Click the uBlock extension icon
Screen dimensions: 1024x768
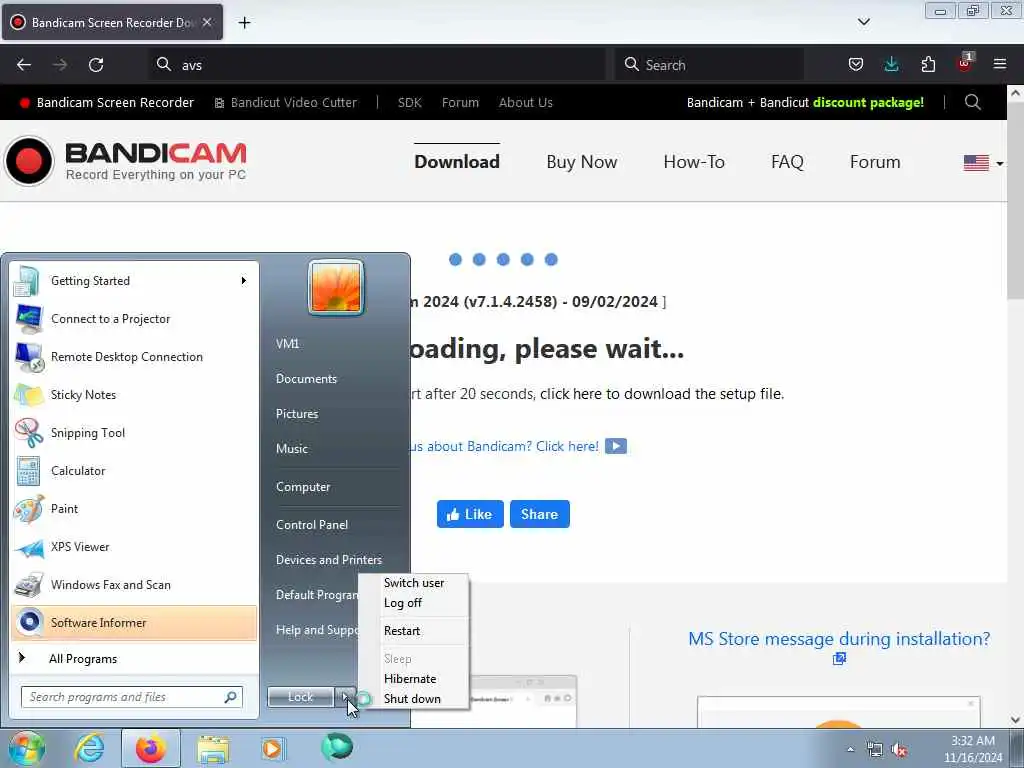click(965, 63)
